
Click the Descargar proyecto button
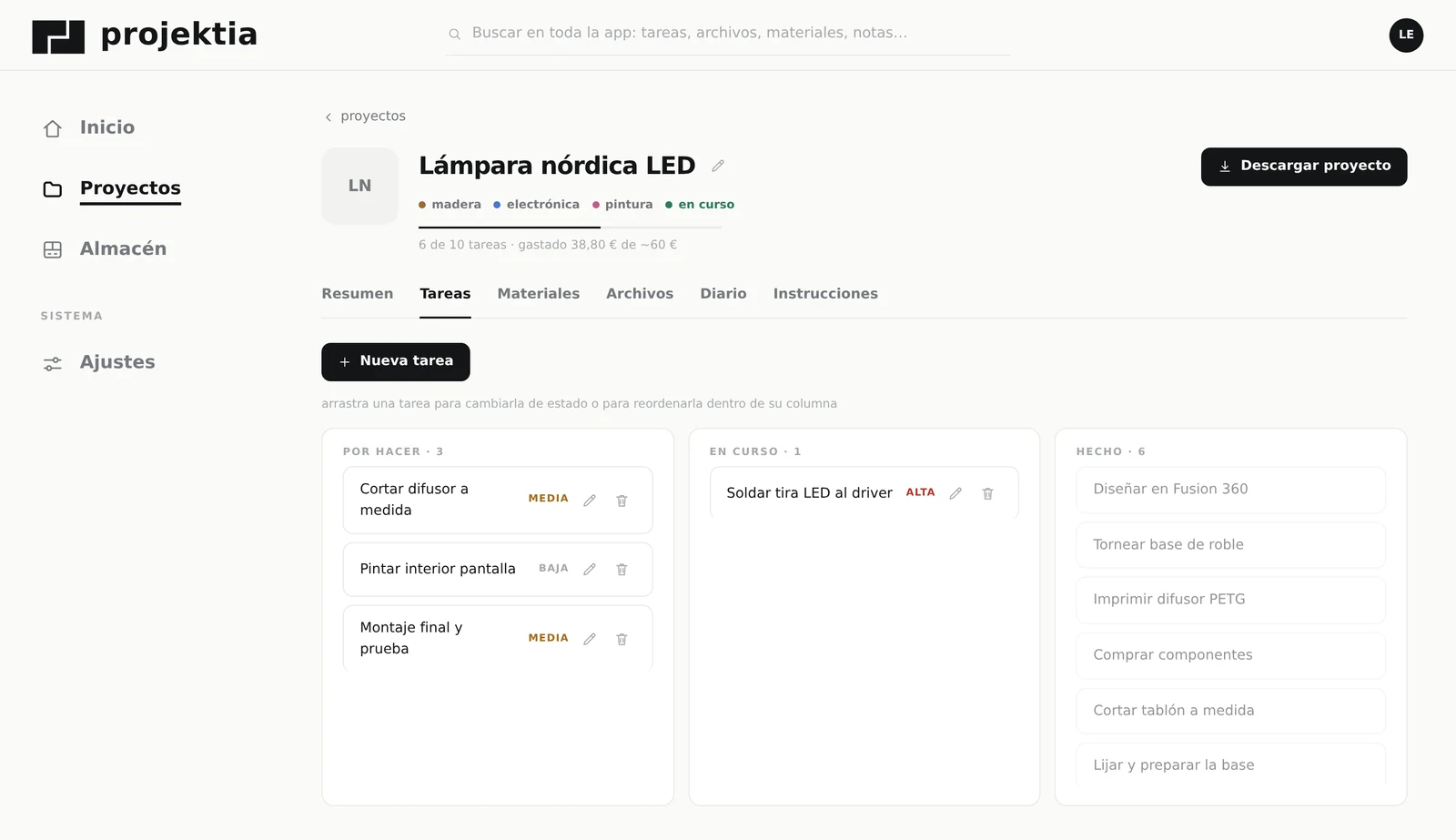[1304, 167]
